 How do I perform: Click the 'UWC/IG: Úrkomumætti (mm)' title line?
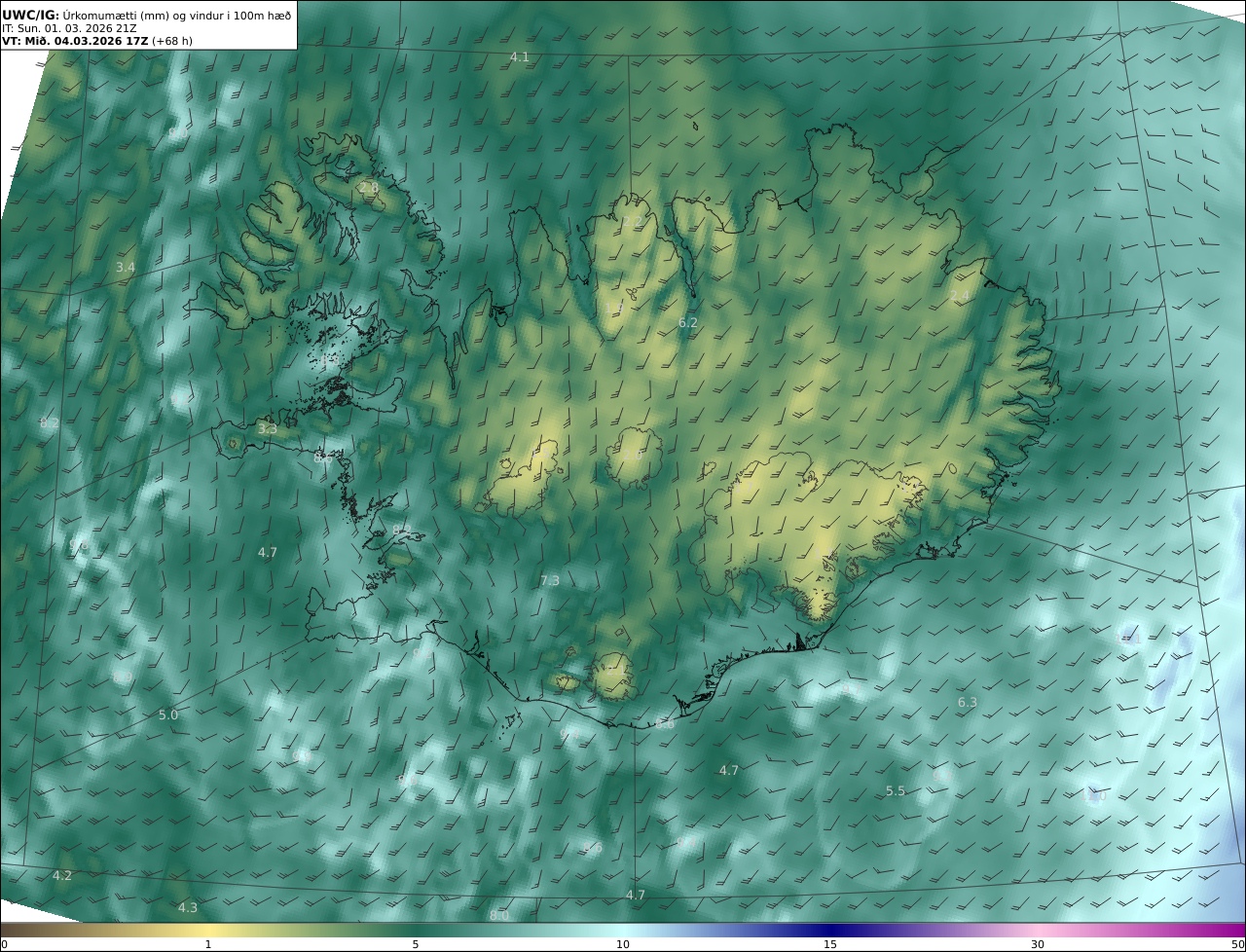click(x=147, y=15)
